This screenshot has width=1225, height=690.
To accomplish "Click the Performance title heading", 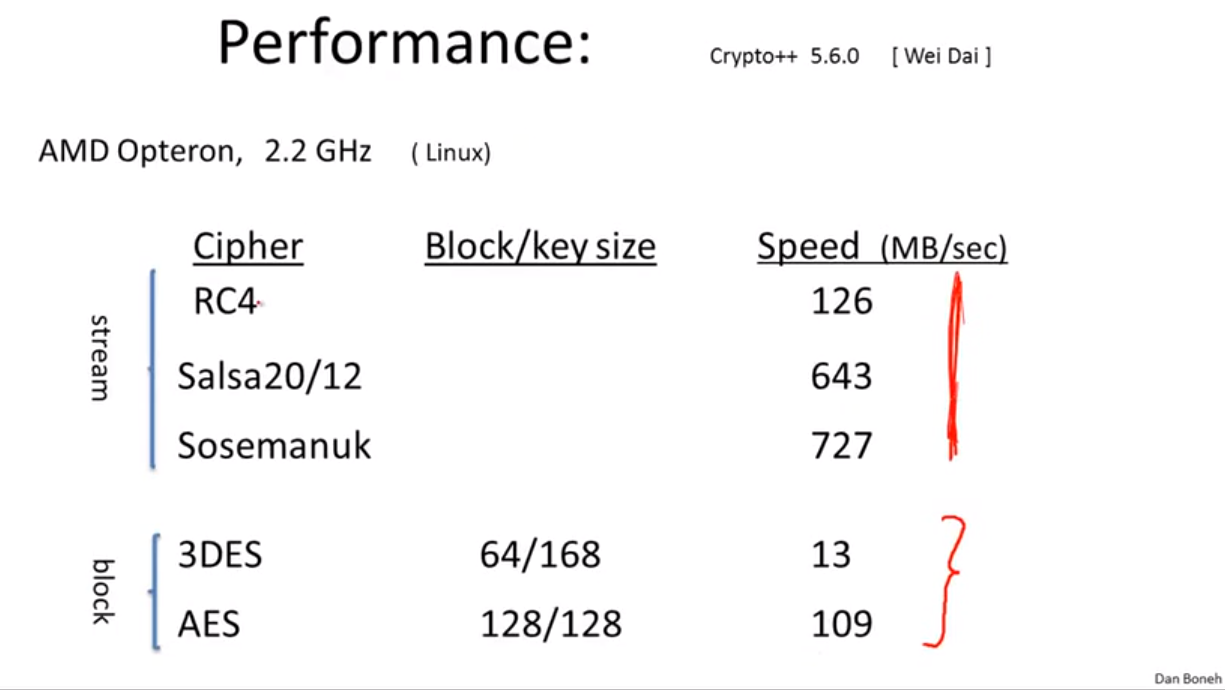I will coord(404,44).
